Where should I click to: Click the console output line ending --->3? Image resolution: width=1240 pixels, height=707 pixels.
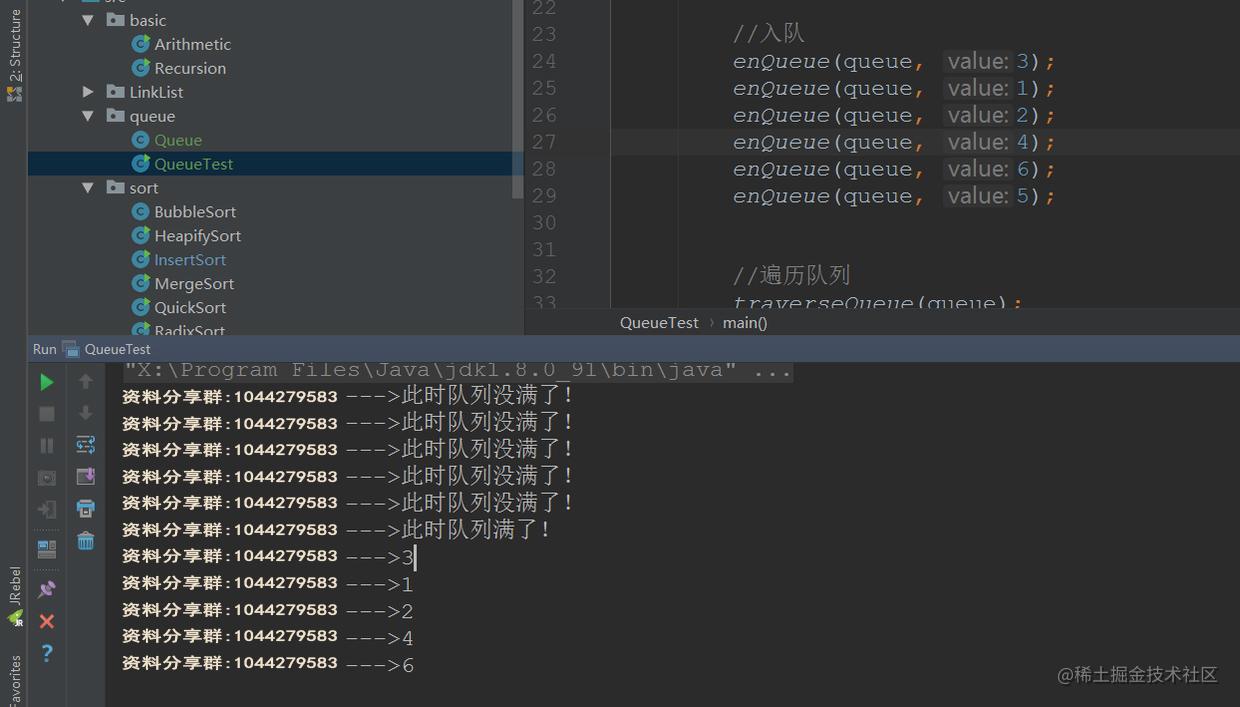click(268, 556)
